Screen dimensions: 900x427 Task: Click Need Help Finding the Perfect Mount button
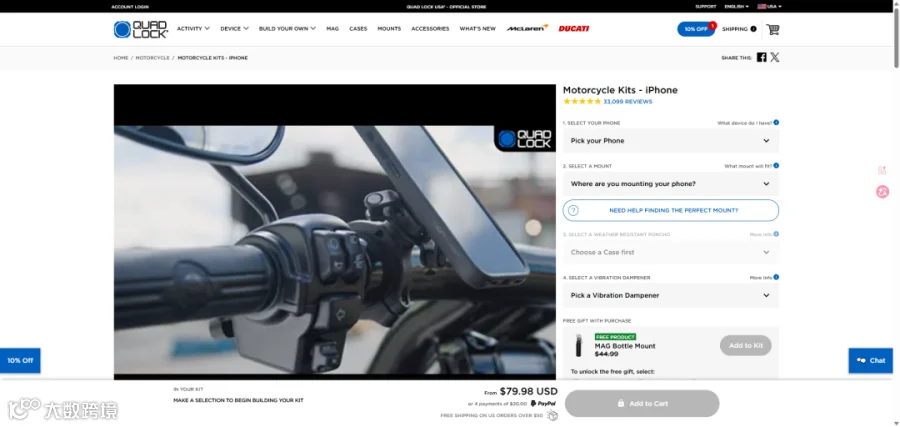tap(670, 211)
